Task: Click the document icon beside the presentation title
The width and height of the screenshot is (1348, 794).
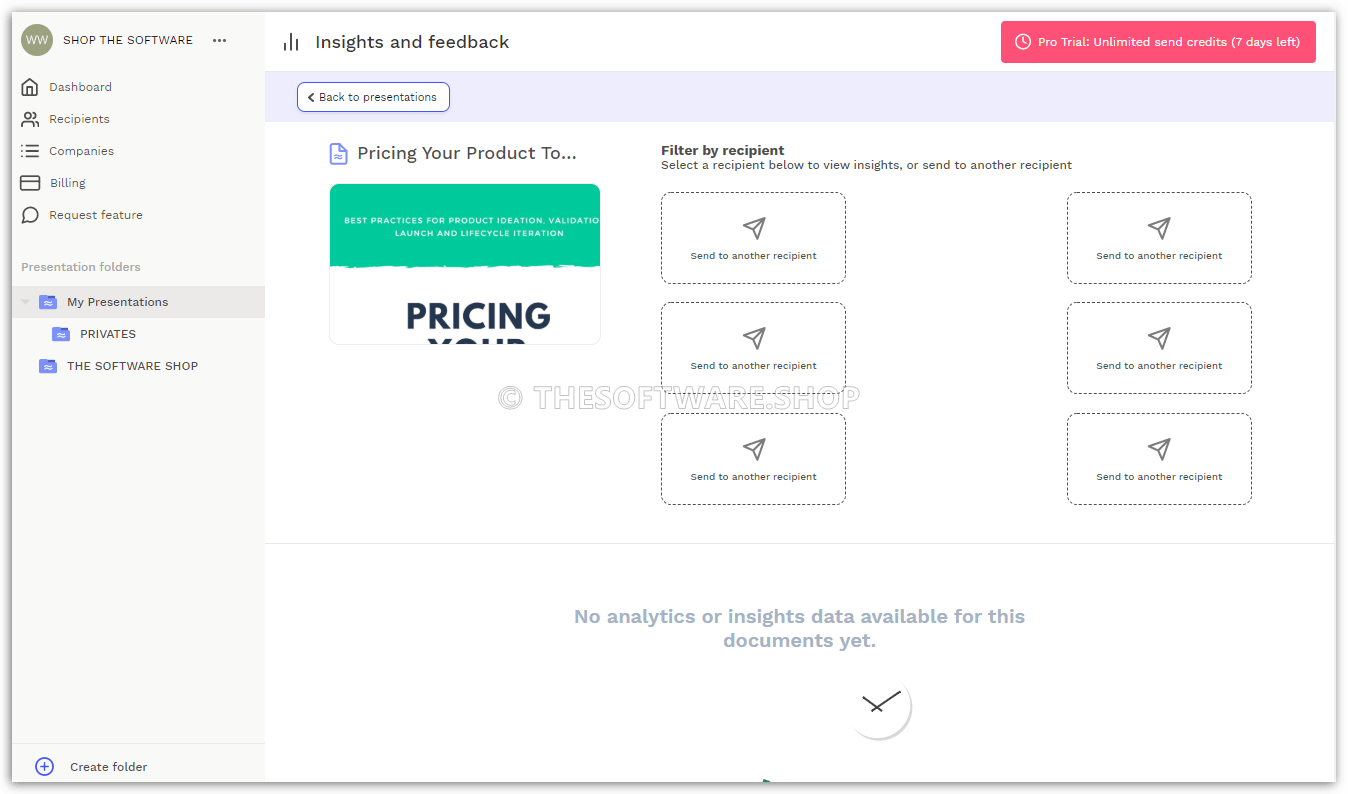Action: (338, 153)
